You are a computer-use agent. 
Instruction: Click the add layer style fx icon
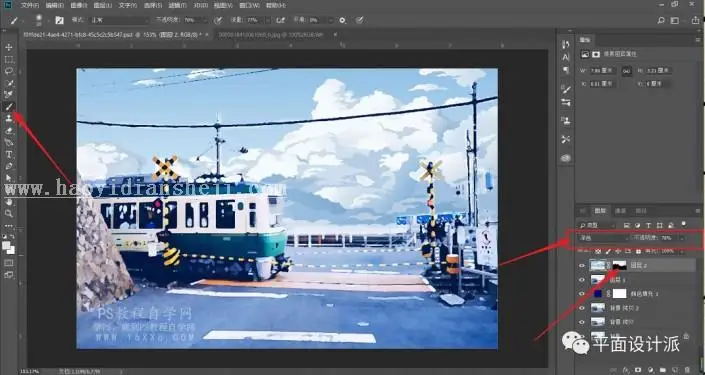tap(627, 369)
